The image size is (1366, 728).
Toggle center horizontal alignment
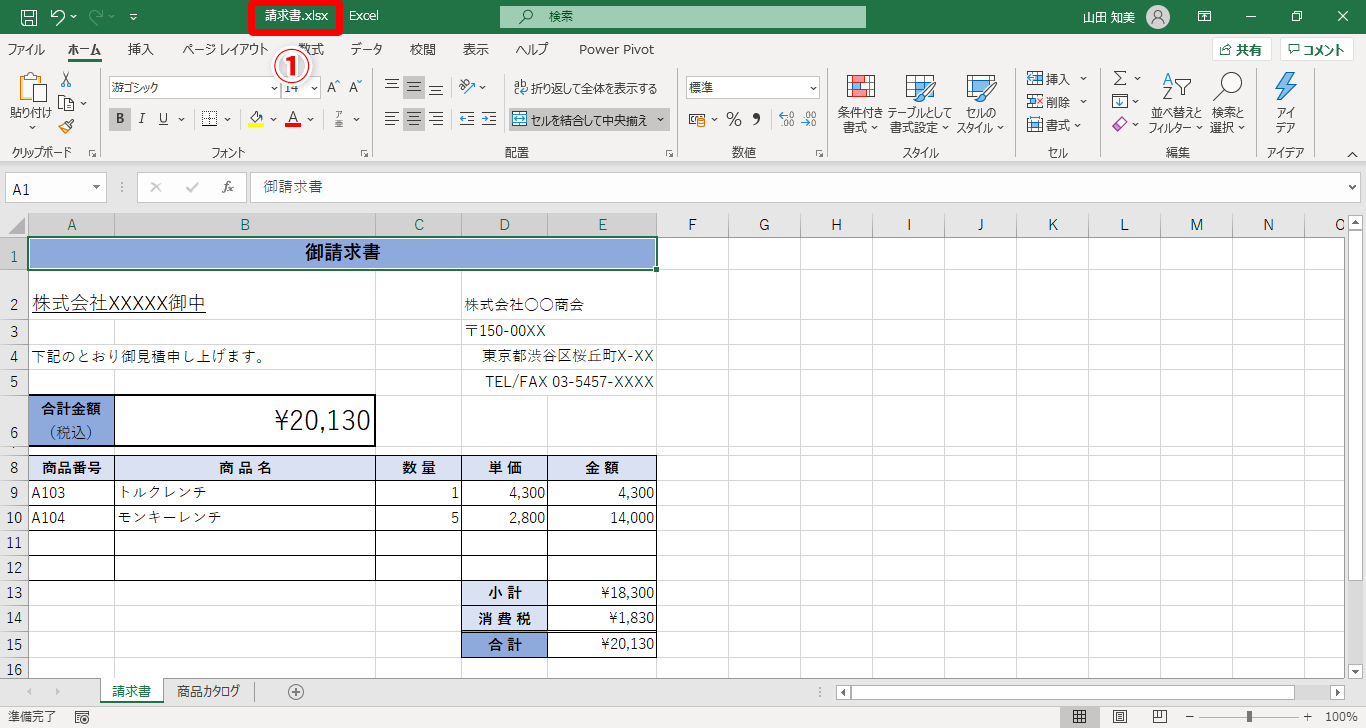[x=414, y=120]
